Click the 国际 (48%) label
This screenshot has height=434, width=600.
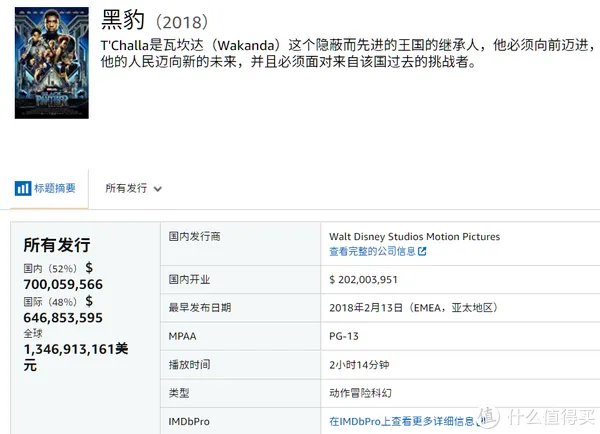[50, 302]
